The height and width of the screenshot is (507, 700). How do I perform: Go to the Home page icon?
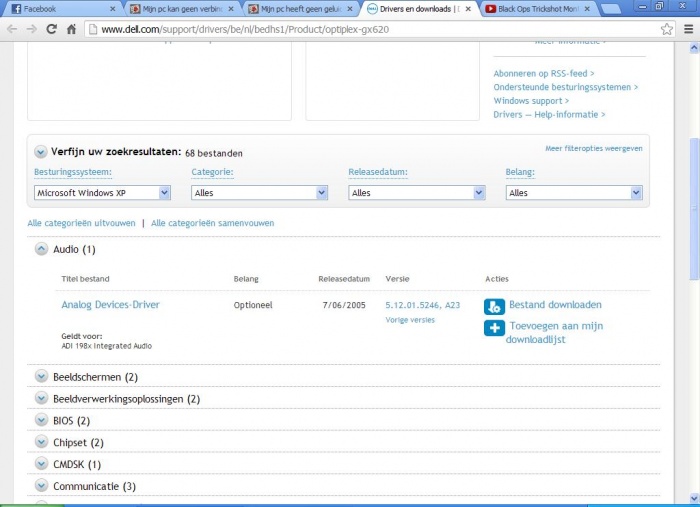[71, 29]
